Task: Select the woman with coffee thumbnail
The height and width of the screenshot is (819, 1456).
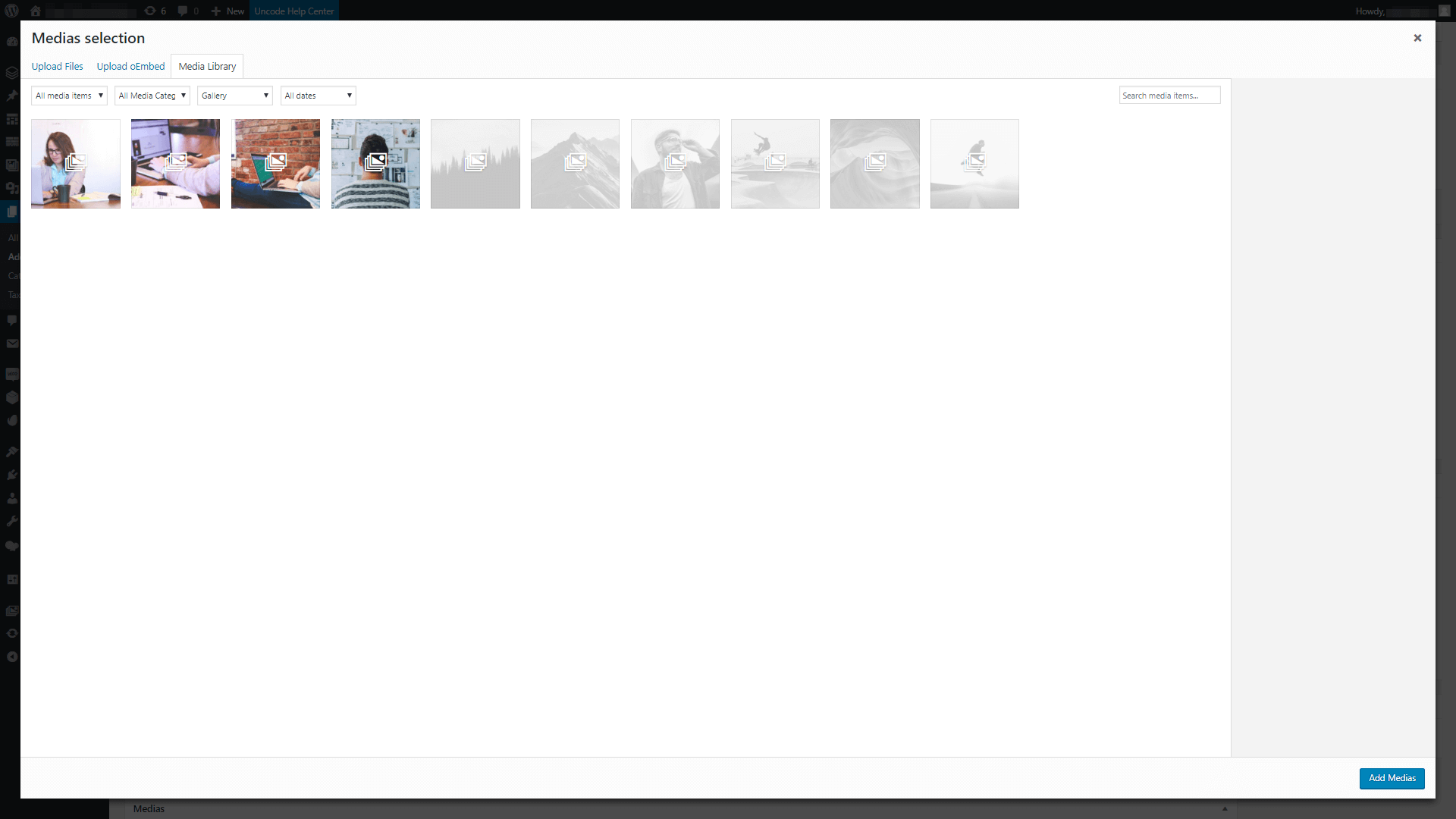Action: 75,163
